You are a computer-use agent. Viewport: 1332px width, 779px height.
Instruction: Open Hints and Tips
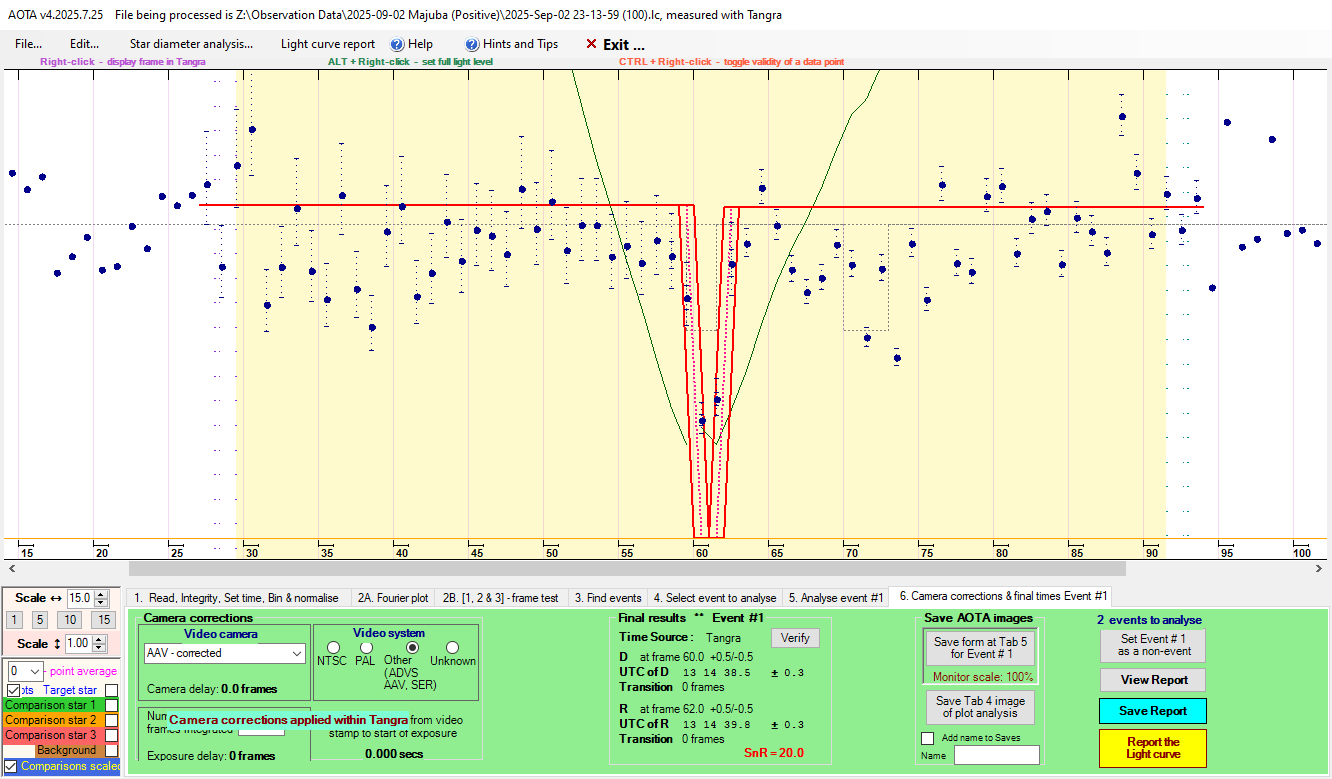pyautogui.click(x=511, y=44)
